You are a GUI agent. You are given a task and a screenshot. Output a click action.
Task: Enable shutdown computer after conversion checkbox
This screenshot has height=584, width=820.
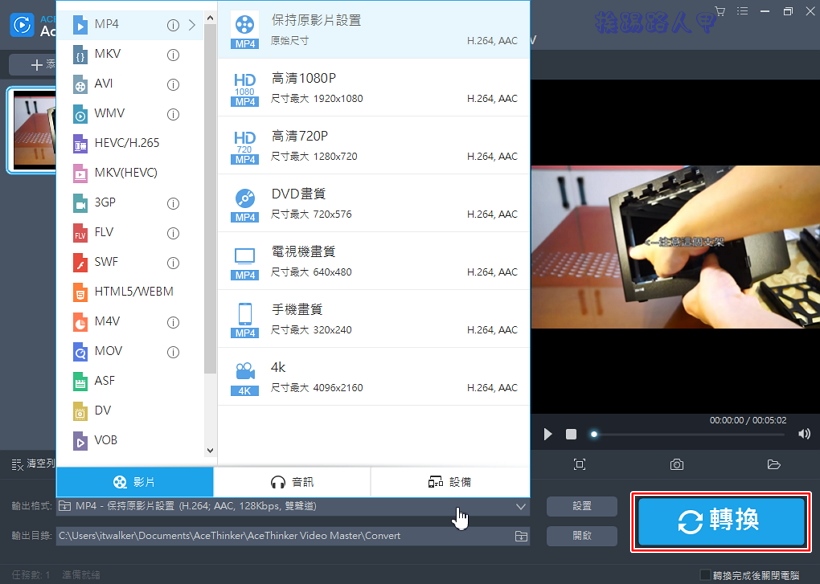pyautogui.click(x=706, y=575)
